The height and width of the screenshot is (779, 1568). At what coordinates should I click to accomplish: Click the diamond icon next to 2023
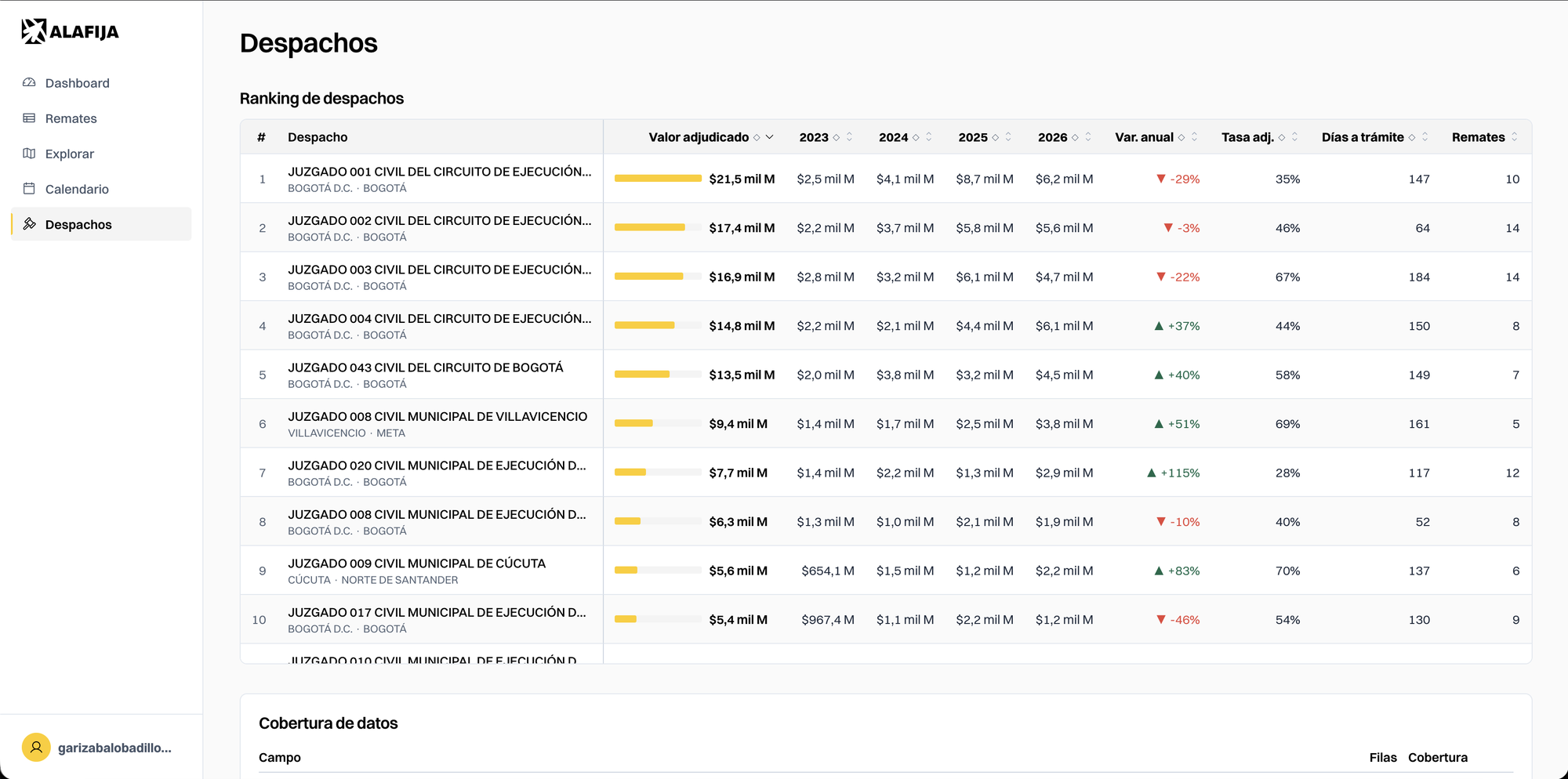click(x=837, y=138)
